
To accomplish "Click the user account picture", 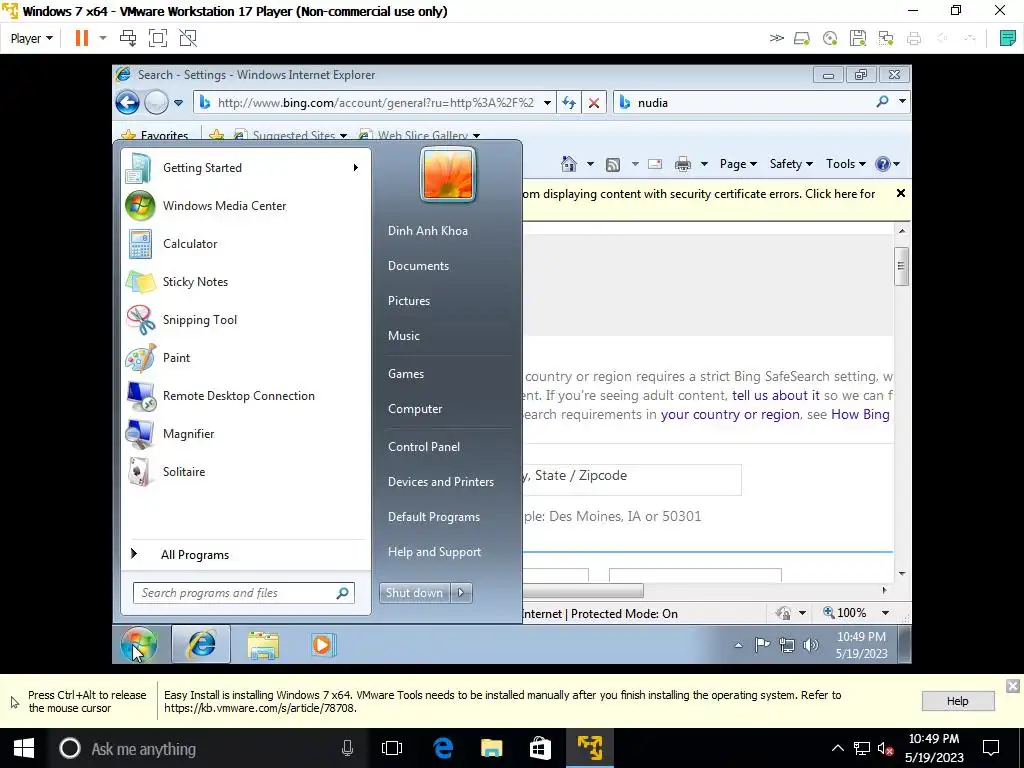I will click(448, 174).
